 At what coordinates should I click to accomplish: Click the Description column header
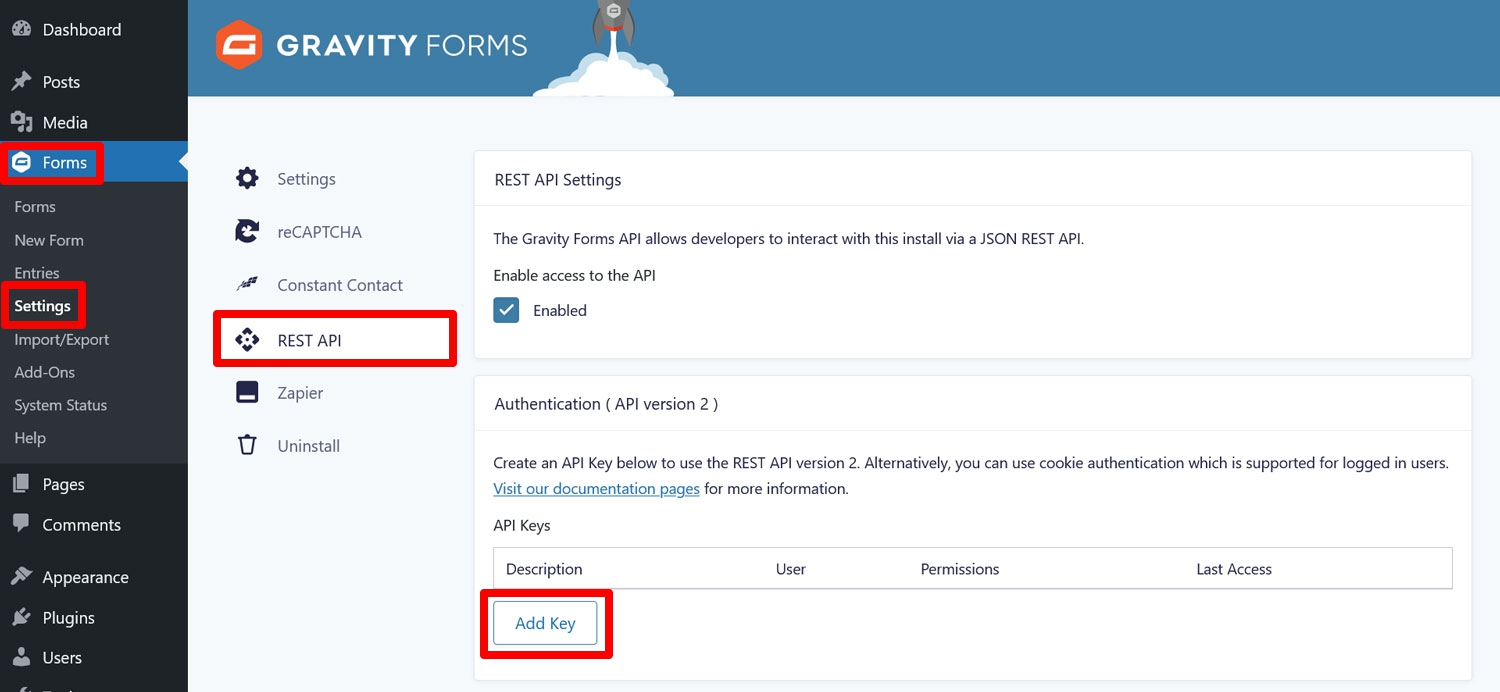tap(544, 569)
